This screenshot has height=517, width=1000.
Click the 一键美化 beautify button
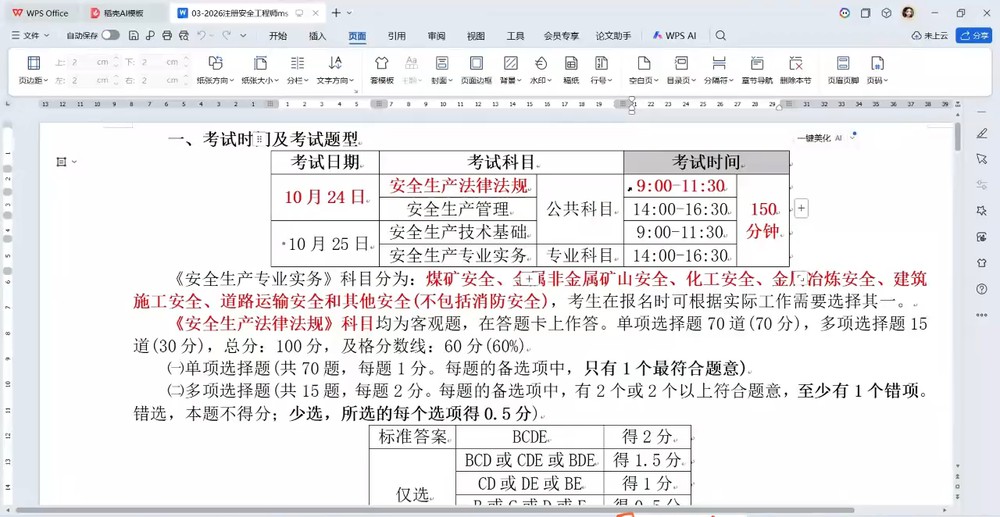820,138
